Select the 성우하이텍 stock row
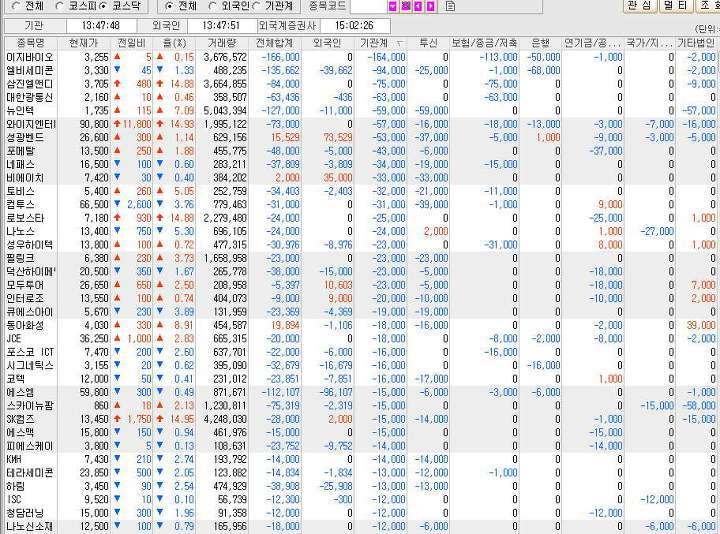Viewport: 720px width, 534px height. (360, 245)
